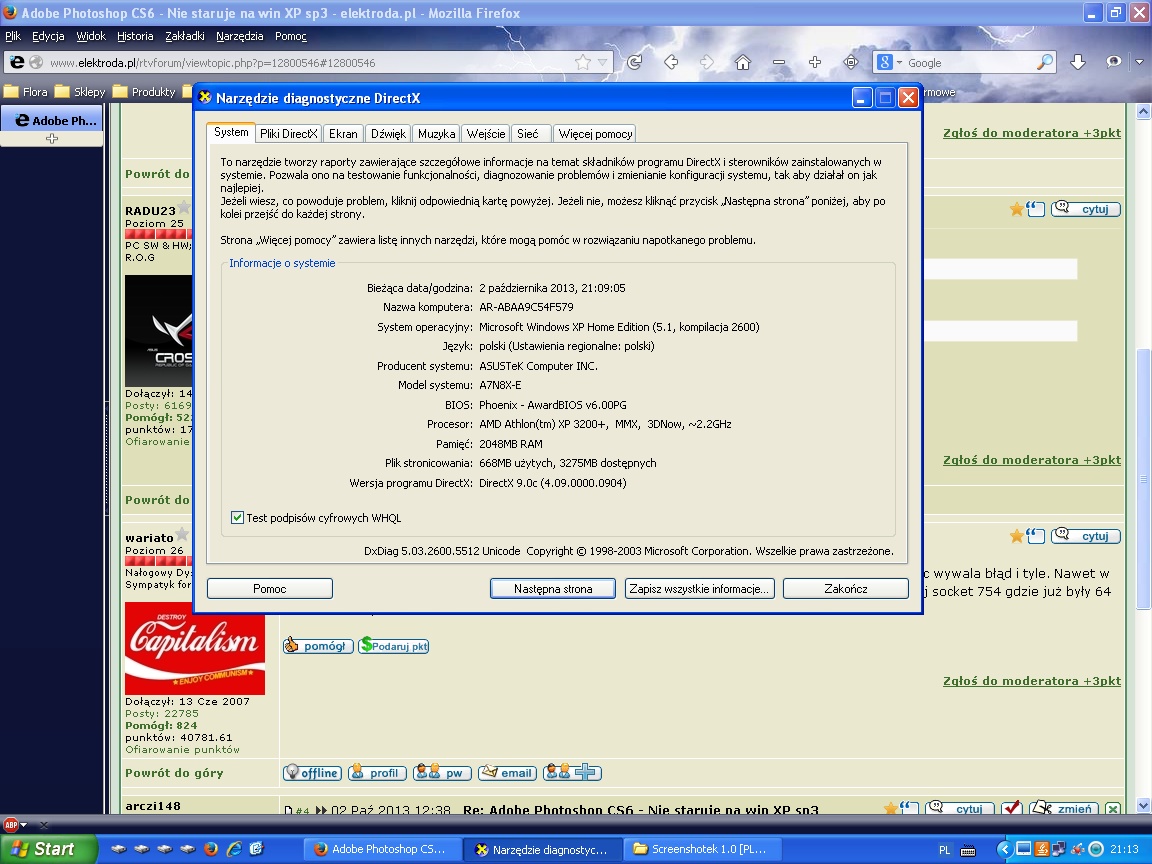Click the bottom Zgłoś do moderatora +3pkt link
The image size is (1152, 864).
(x=1032, y=681)
